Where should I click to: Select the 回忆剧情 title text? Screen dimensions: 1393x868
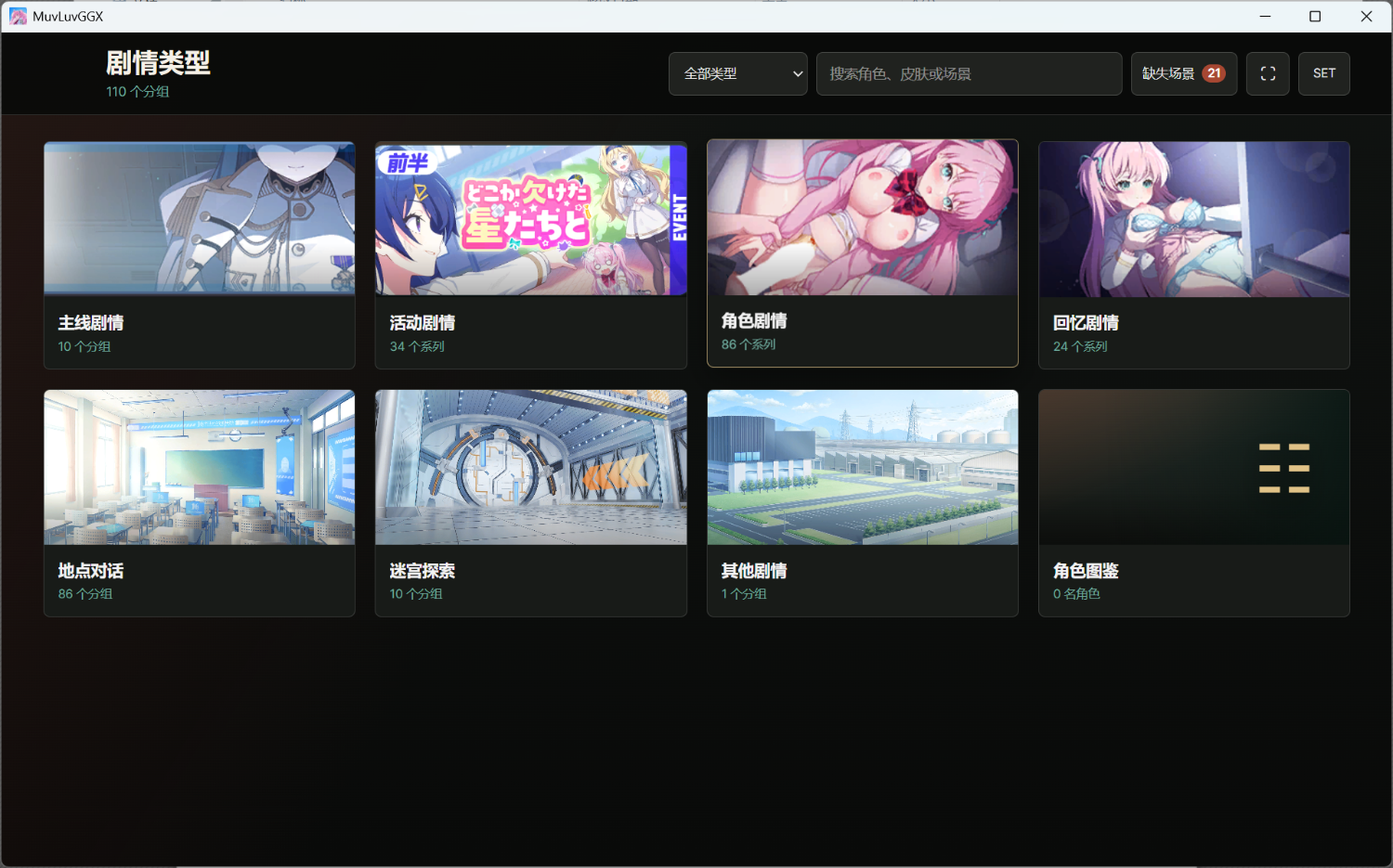1086,323
